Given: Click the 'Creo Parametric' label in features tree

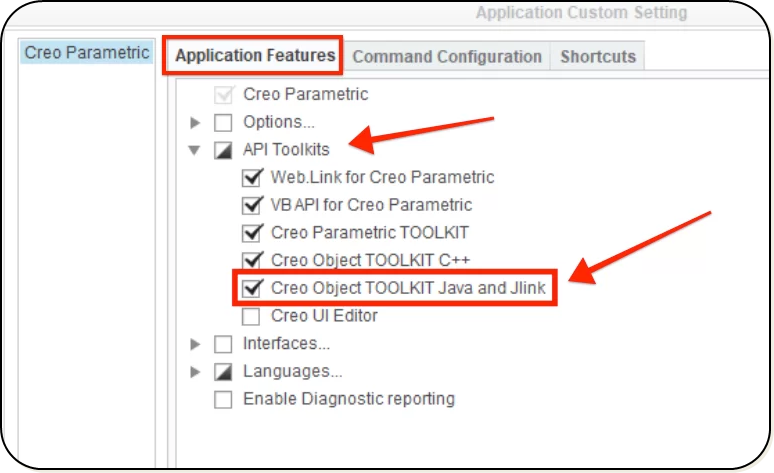Looking at the screenshot, I should coord(306,94).
